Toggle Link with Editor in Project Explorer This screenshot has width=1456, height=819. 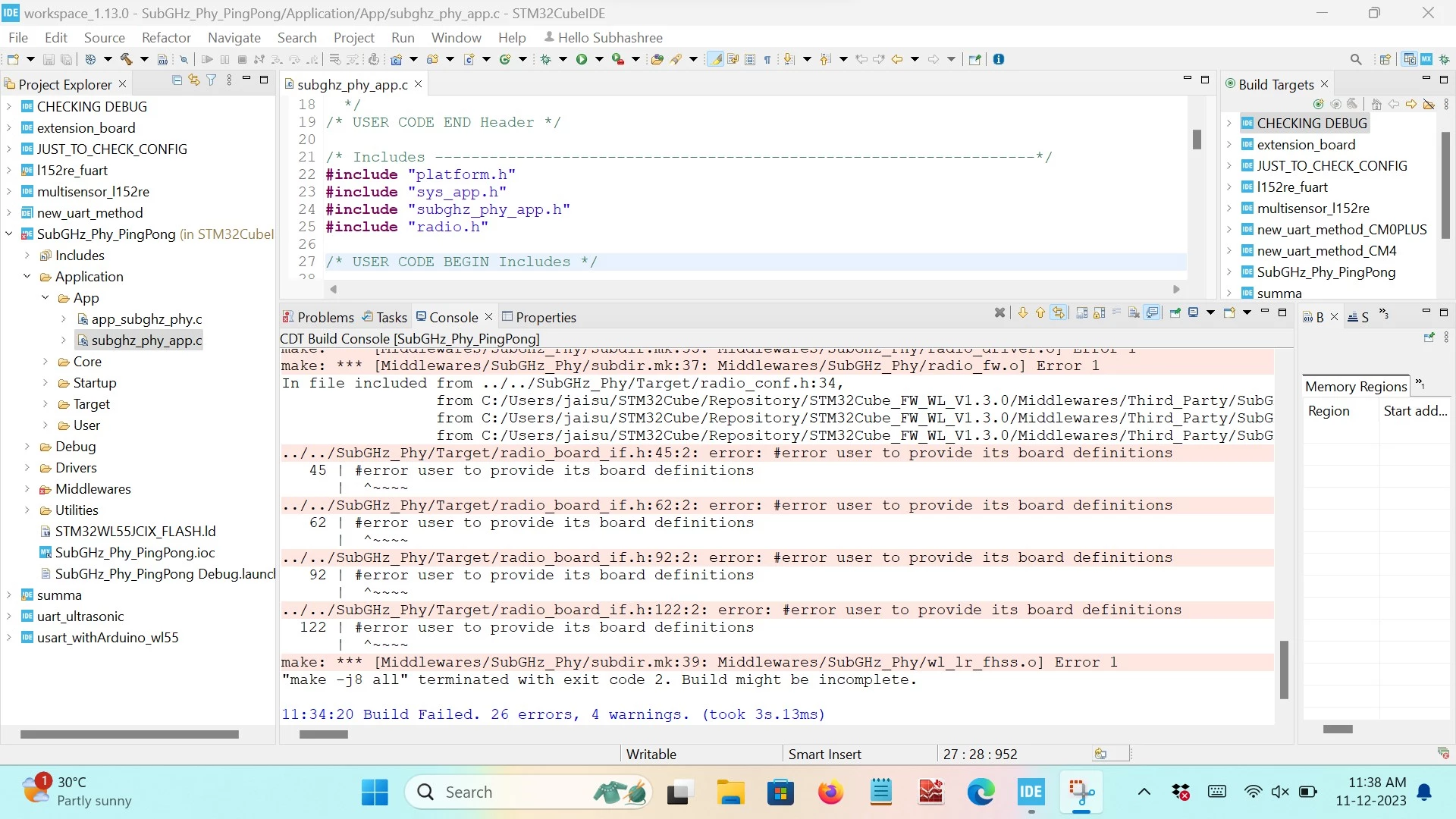tap(194, 80)
